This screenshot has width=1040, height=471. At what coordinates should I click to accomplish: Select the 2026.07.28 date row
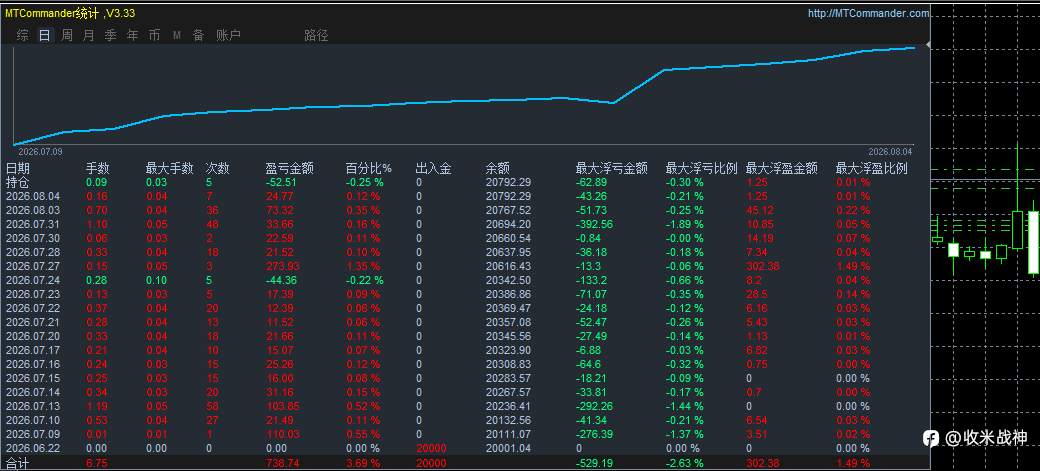tap(32, 252)
